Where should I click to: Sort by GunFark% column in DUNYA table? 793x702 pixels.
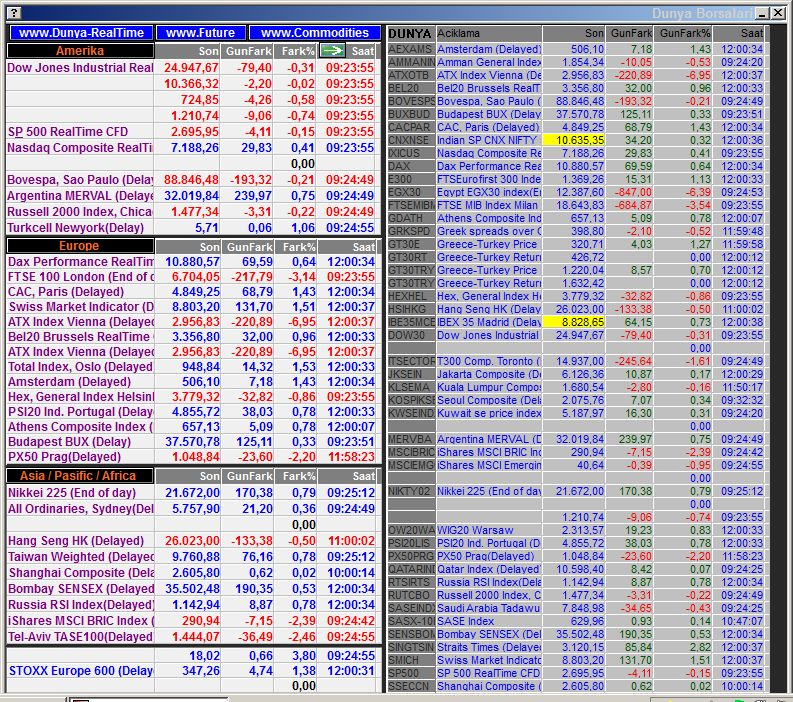pos(682,33)
